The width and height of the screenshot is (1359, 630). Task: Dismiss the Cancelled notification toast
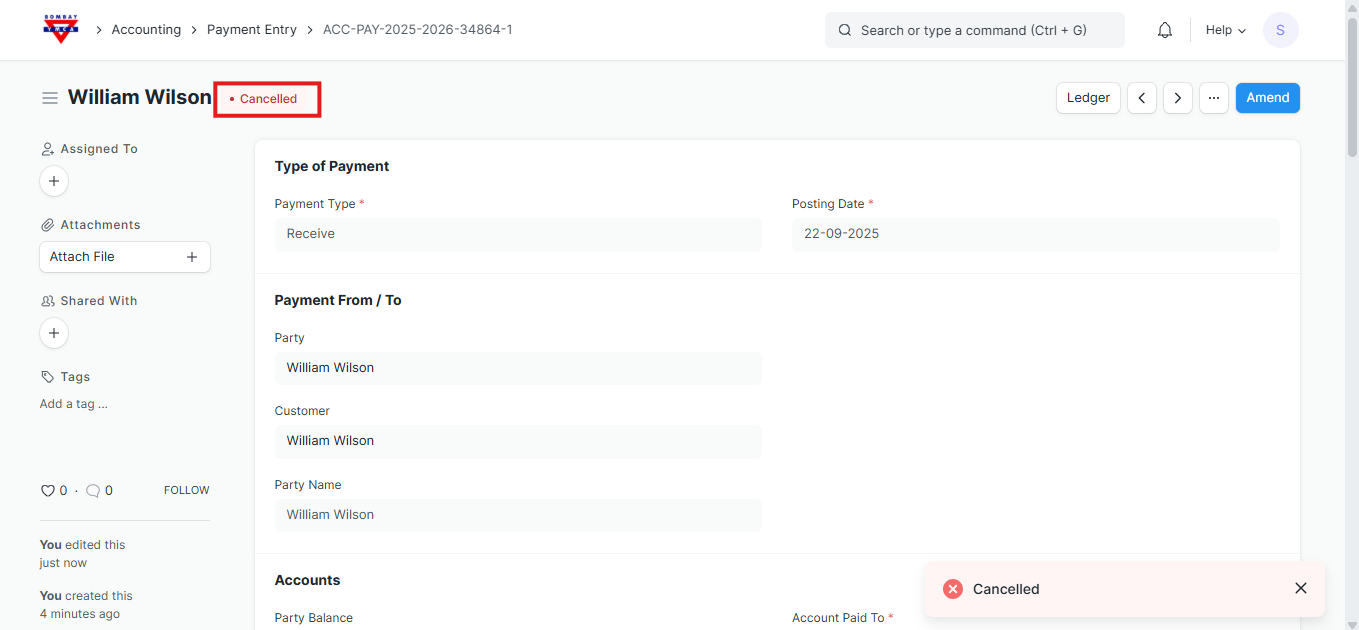point(1300,588)
